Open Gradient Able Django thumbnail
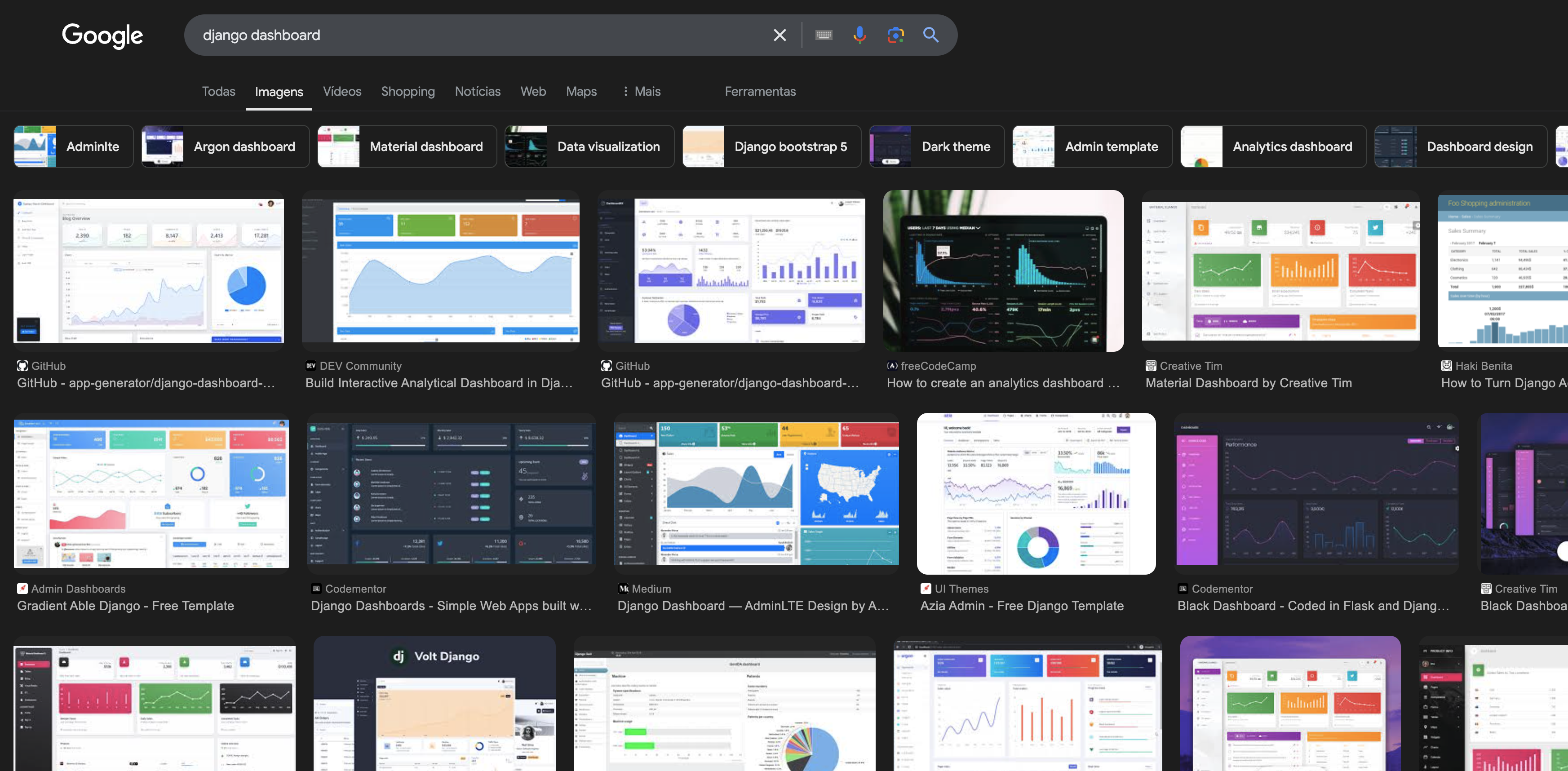The height and width of the screenshot is (771, 1568). (x=151, y=493)
